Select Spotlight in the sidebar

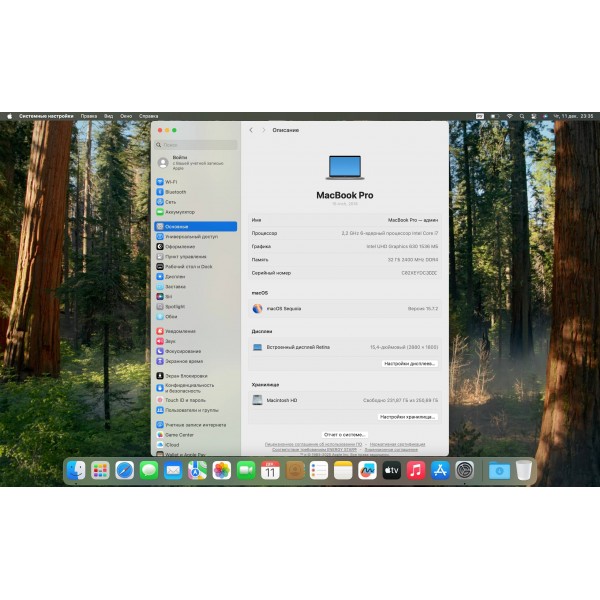click(176, 306)
